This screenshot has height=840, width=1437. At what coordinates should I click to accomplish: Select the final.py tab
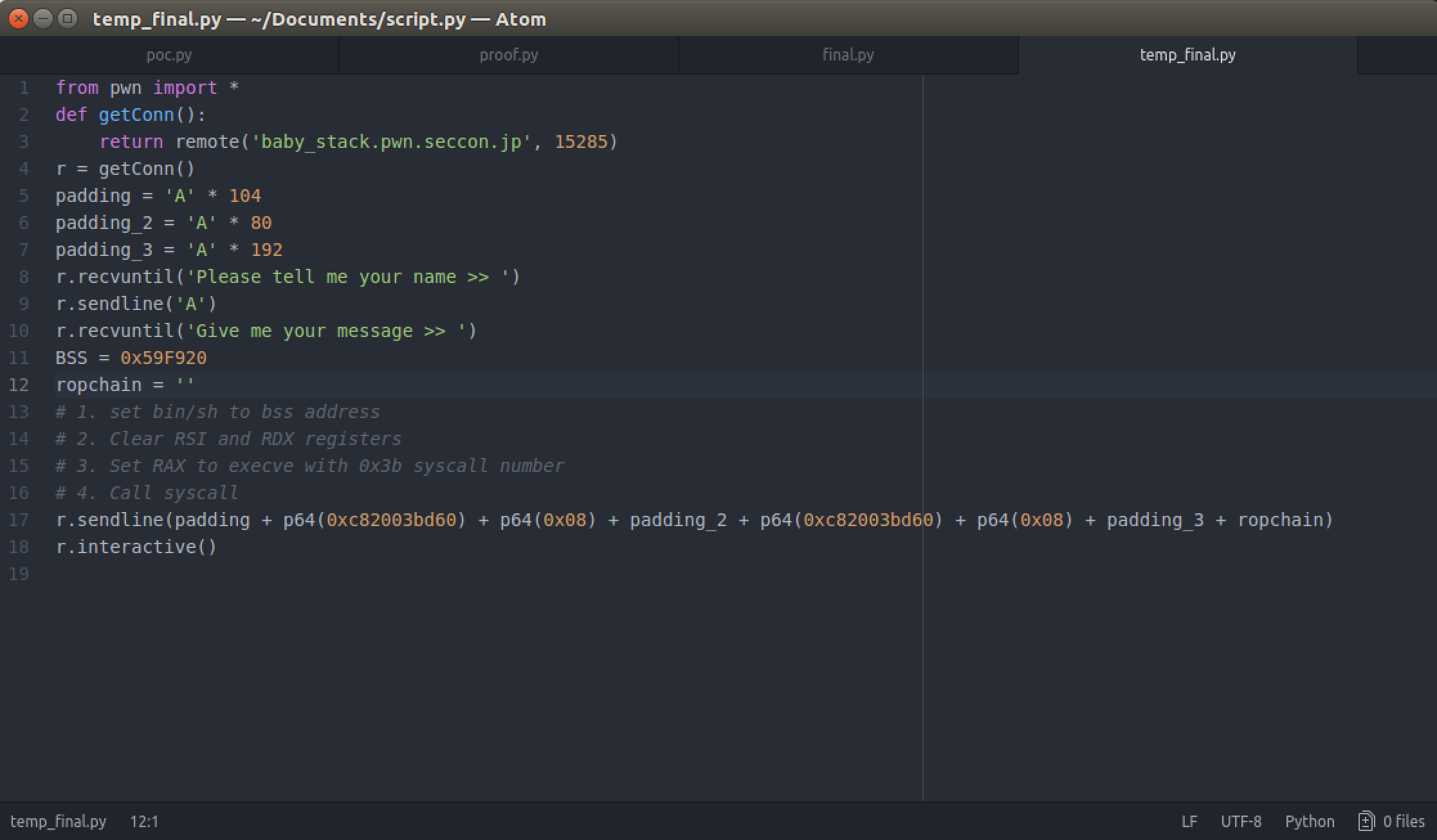848,55
